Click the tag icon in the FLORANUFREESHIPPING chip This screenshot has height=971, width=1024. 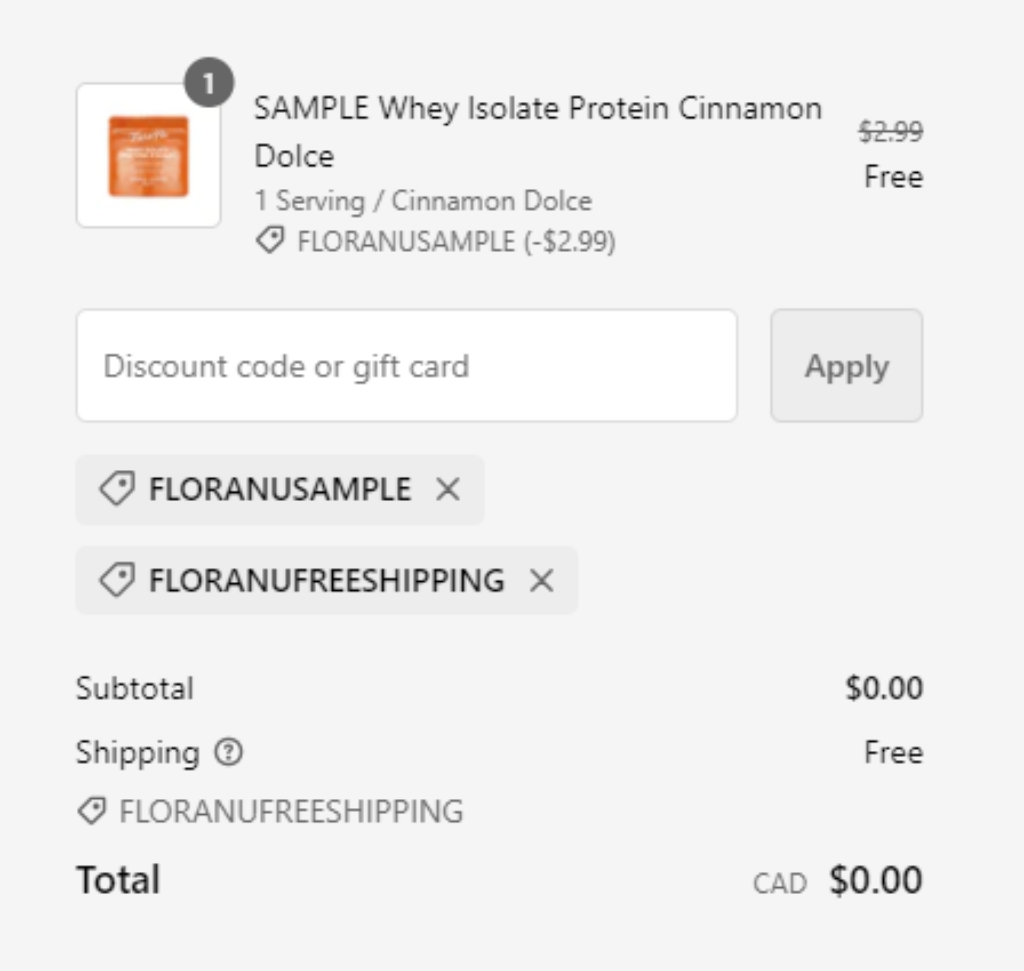tap(117, 580)
